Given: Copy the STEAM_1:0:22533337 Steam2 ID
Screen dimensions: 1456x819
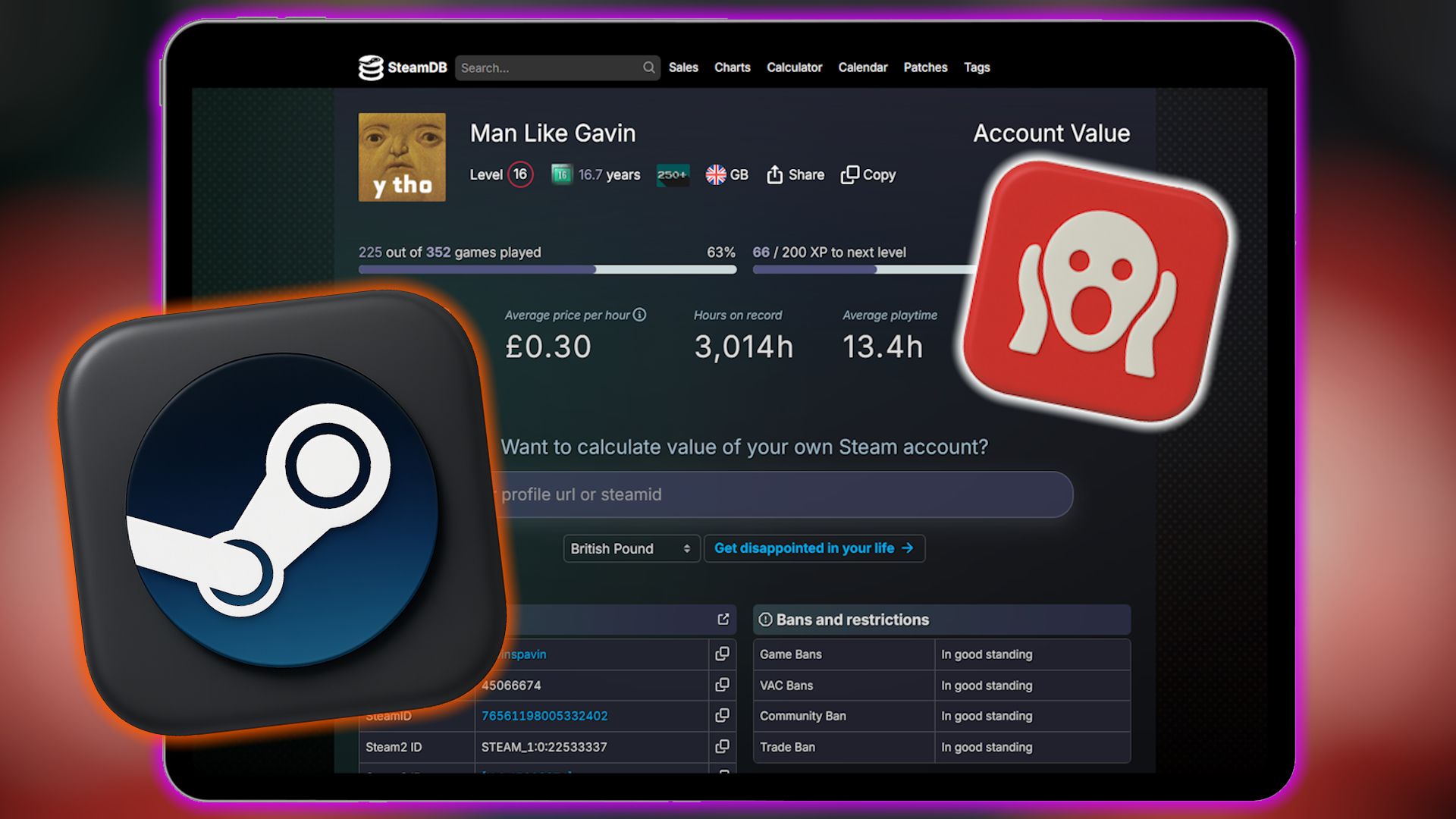Looking at the screenshot, I should pos(722,746).
